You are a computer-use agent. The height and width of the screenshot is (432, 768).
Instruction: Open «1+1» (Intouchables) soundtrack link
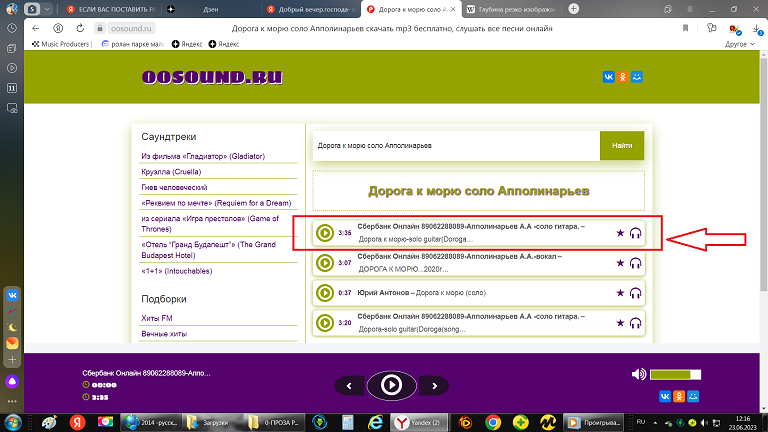pyautogui.click(x=176, y=271)
